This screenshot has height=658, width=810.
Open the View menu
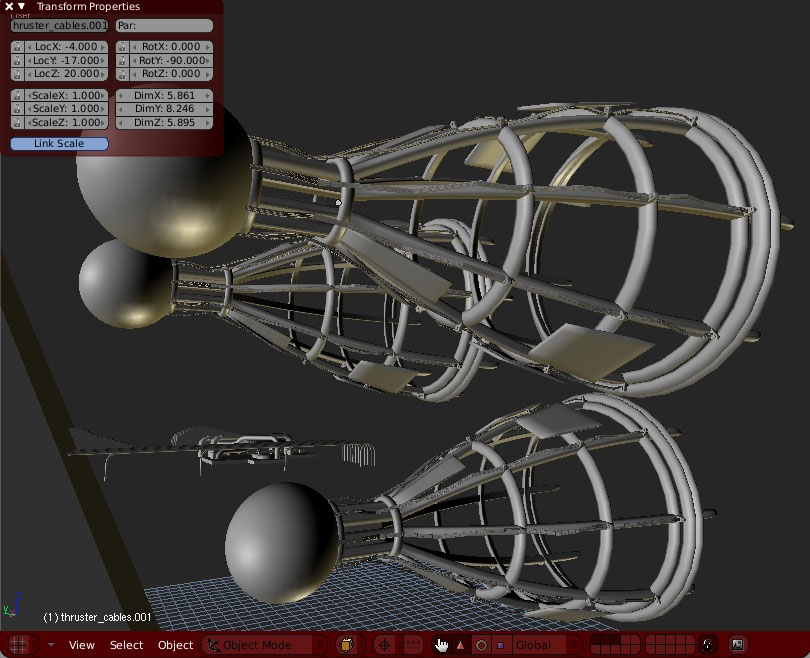pyautogui.click(x=82, y=645)
